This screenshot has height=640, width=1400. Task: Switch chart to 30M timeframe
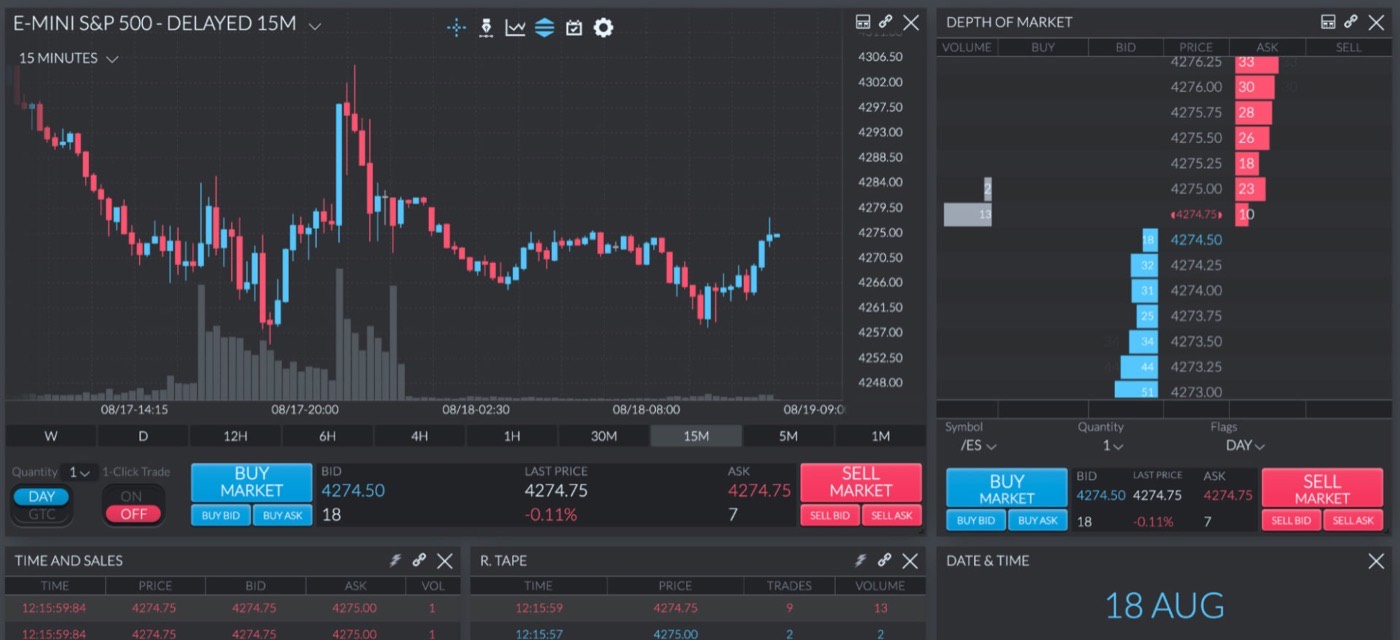tap(604, 436)
